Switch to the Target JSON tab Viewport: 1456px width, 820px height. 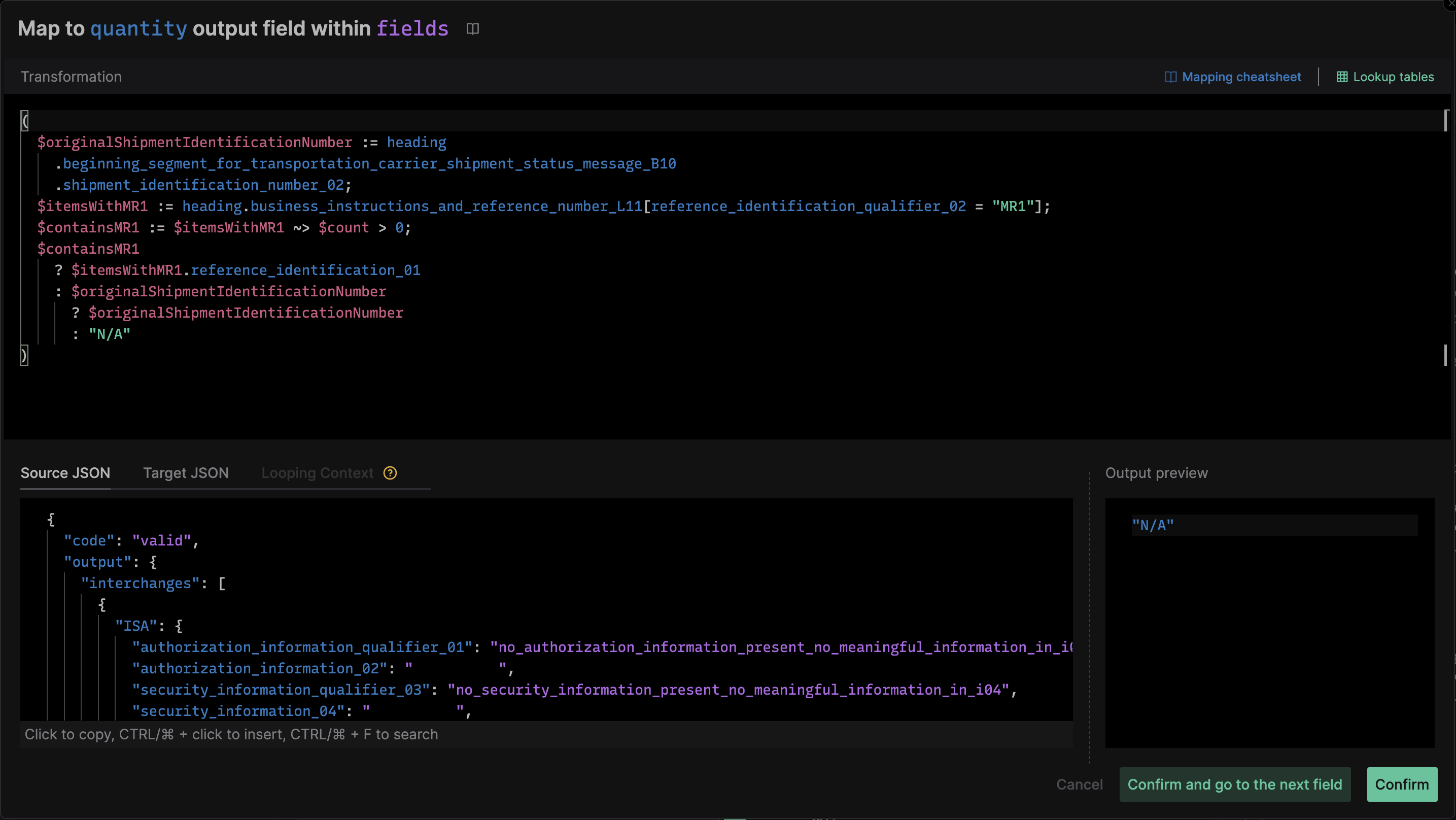pos(185,473)
